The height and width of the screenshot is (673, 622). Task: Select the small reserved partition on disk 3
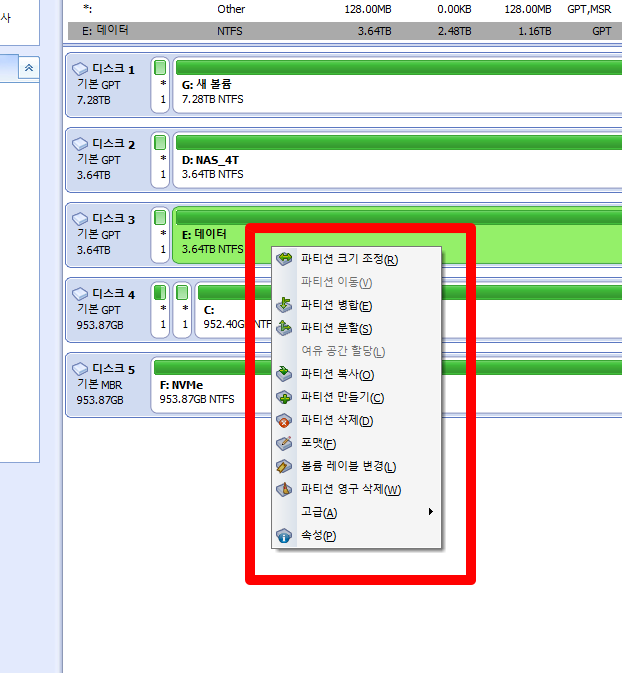pyautogui.click(x=160, y=235)
